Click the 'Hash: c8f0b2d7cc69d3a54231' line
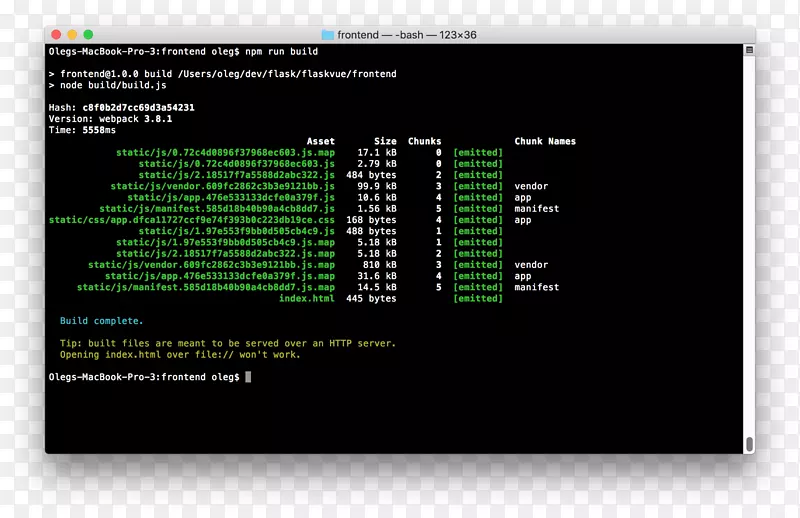 (x=121, y=107)
